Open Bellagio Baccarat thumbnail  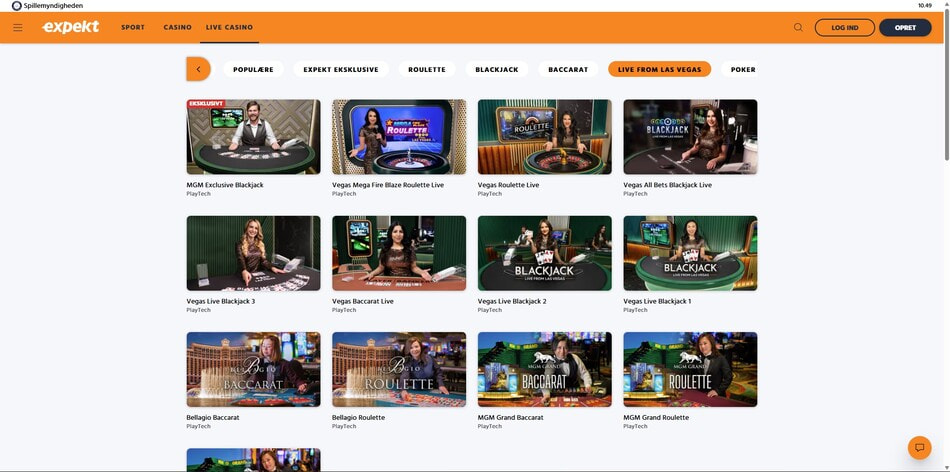tap(253, 370)
